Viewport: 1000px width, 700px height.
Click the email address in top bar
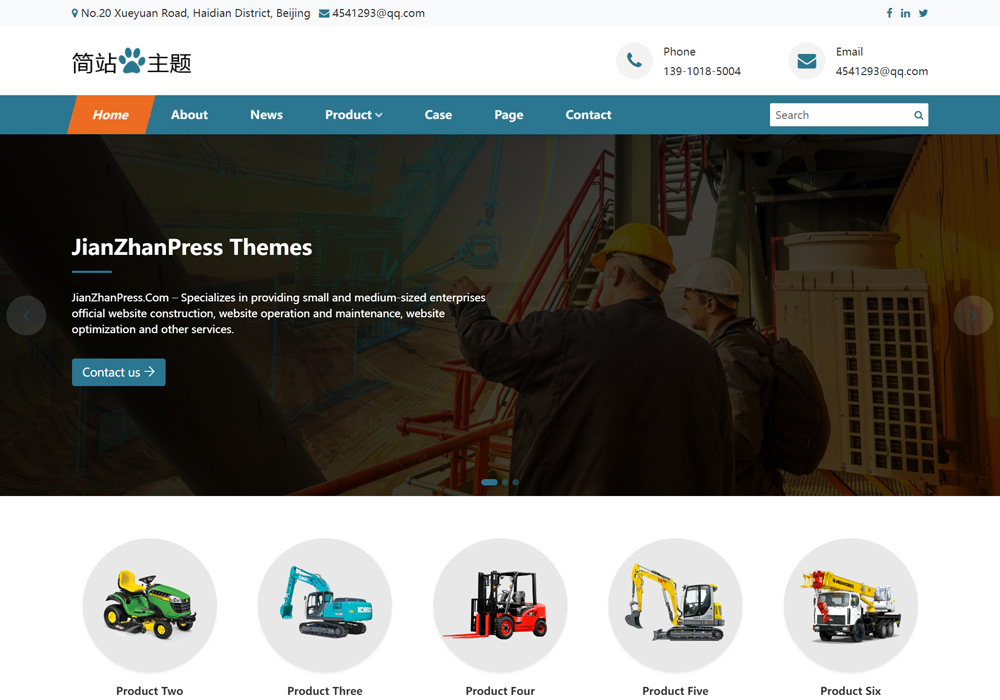click(x=372, y=13)
